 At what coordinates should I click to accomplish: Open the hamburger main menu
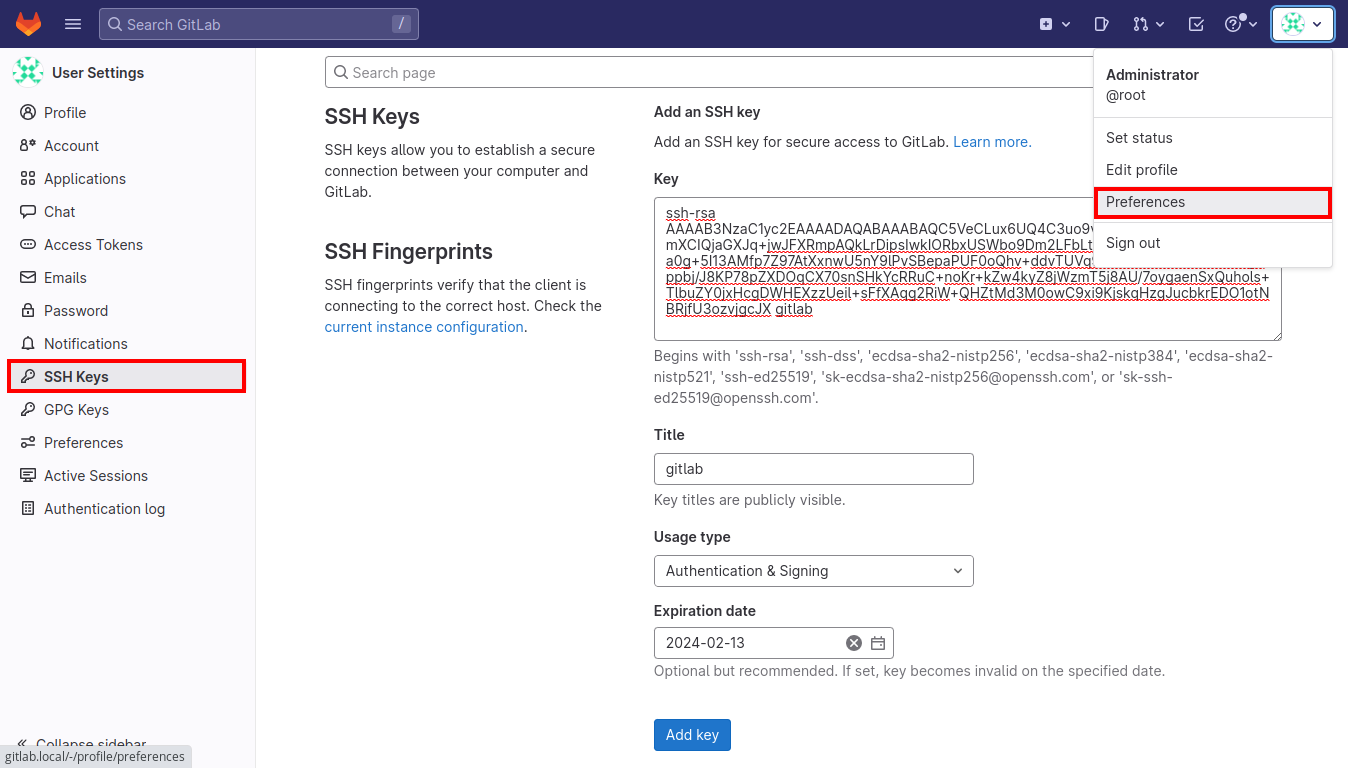coord(73,24)
